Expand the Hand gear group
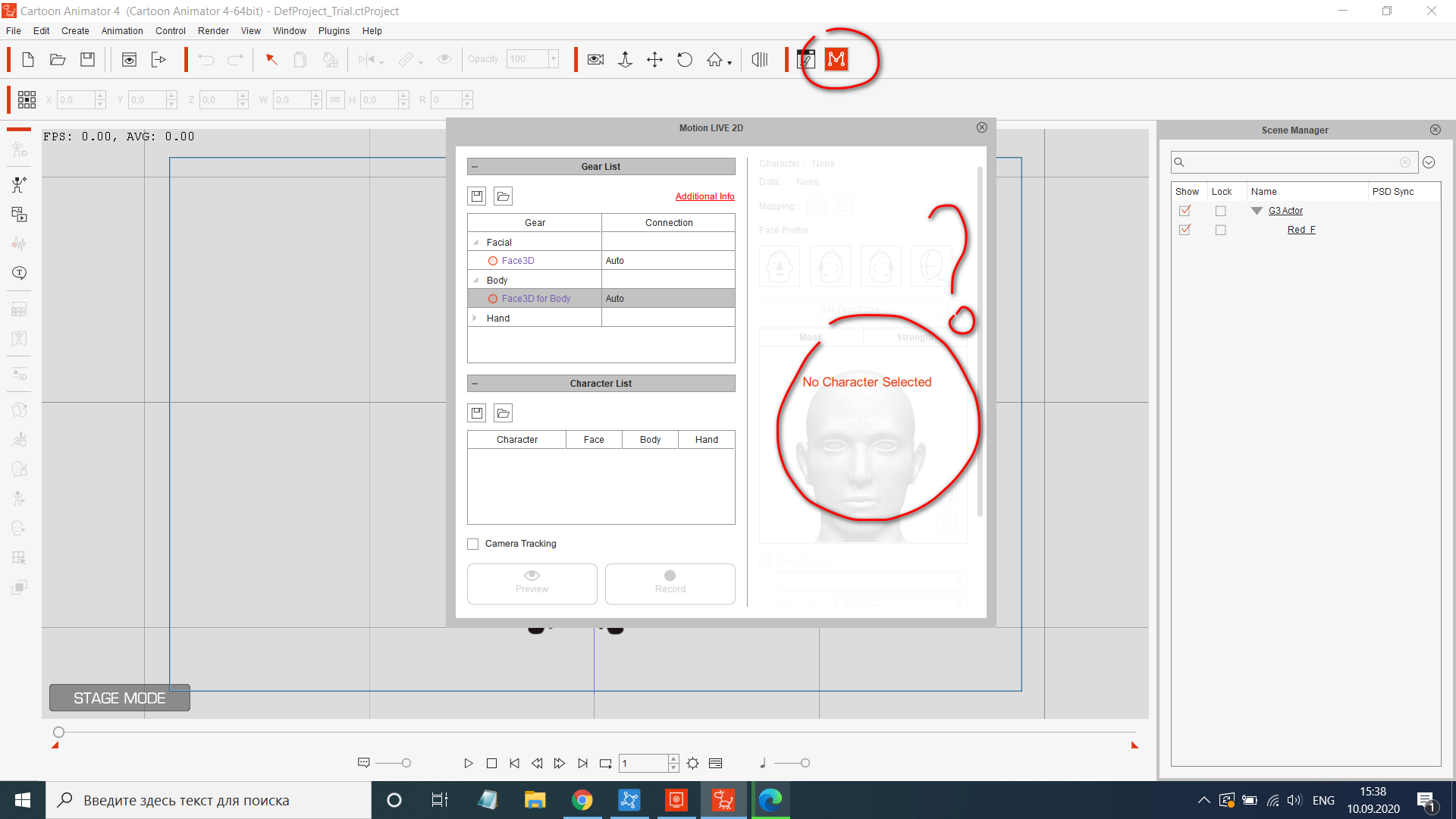Image resolution: width=1456 pixels, height=819 pixels. [x=475, y=318]
